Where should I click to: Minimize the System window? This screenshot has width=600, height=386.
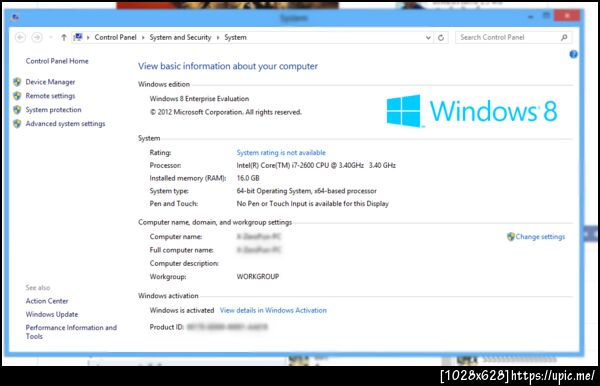pos(530,16)
